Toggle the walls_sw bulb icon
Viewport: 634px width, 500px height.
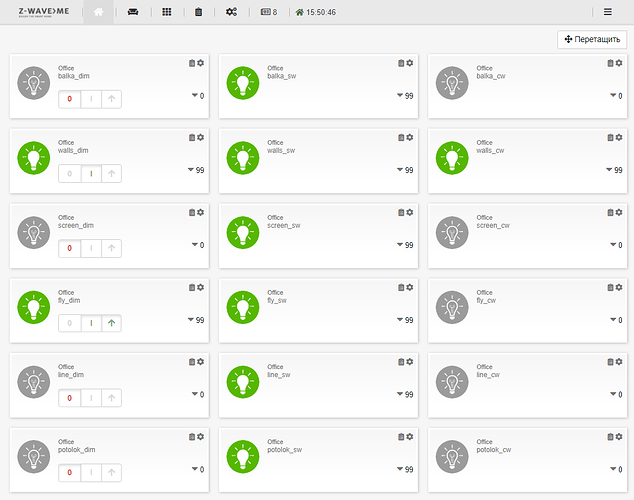243,158
